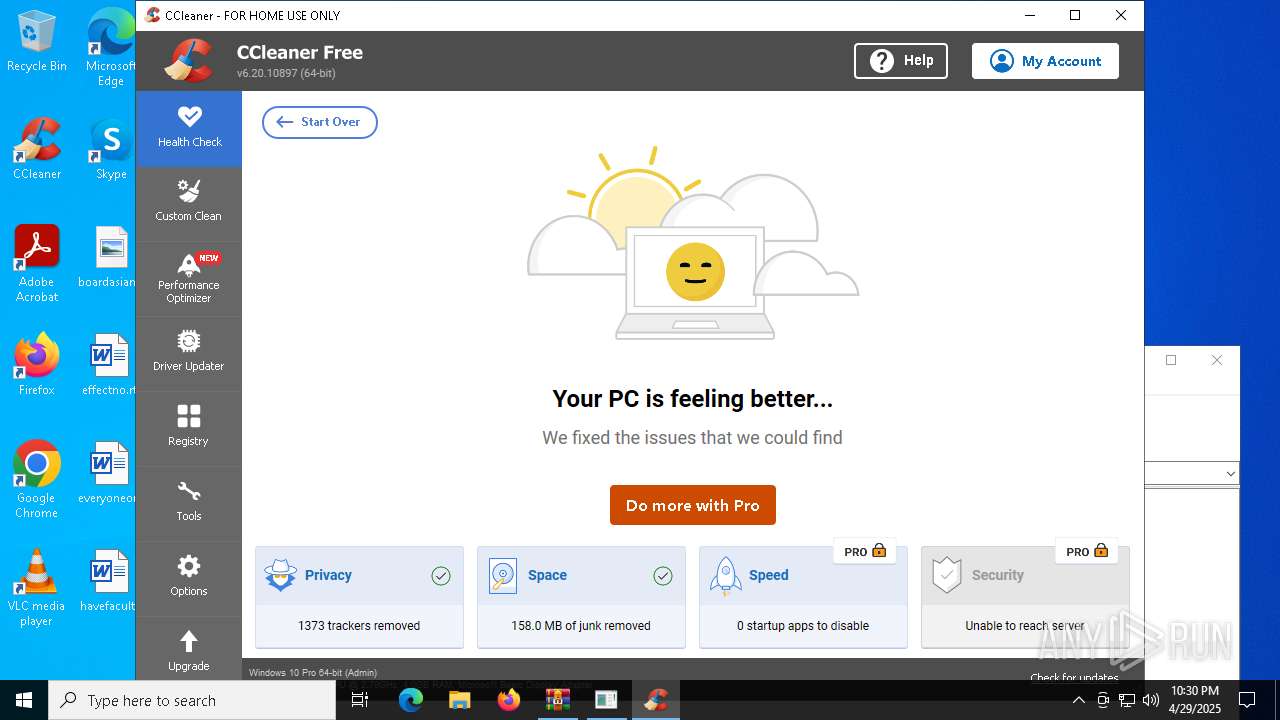Click the Help button
Viewport: 1280px width, 720px height.
tap(901, 61)
